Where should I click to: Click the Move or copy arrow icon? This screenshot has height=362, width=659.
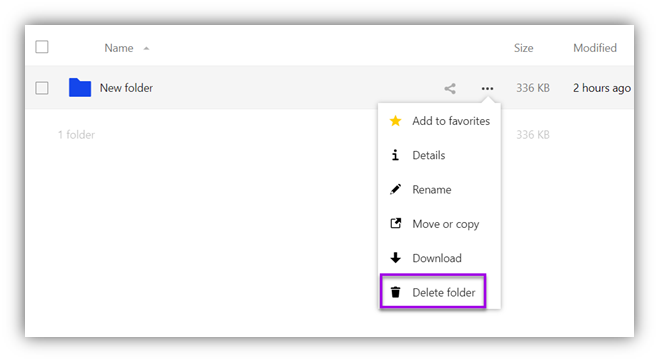pyautogui.click(x=395, y=223)
